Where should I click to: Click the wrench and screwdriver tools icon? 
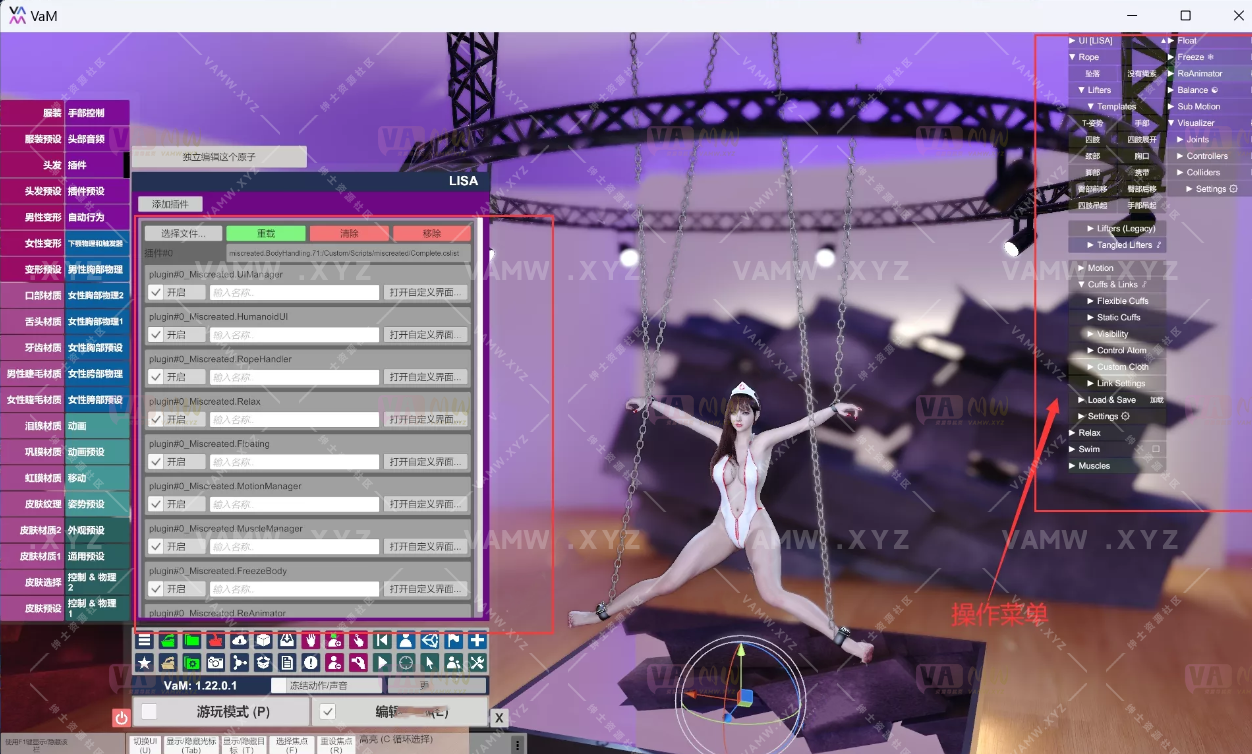tap(477, 662)
